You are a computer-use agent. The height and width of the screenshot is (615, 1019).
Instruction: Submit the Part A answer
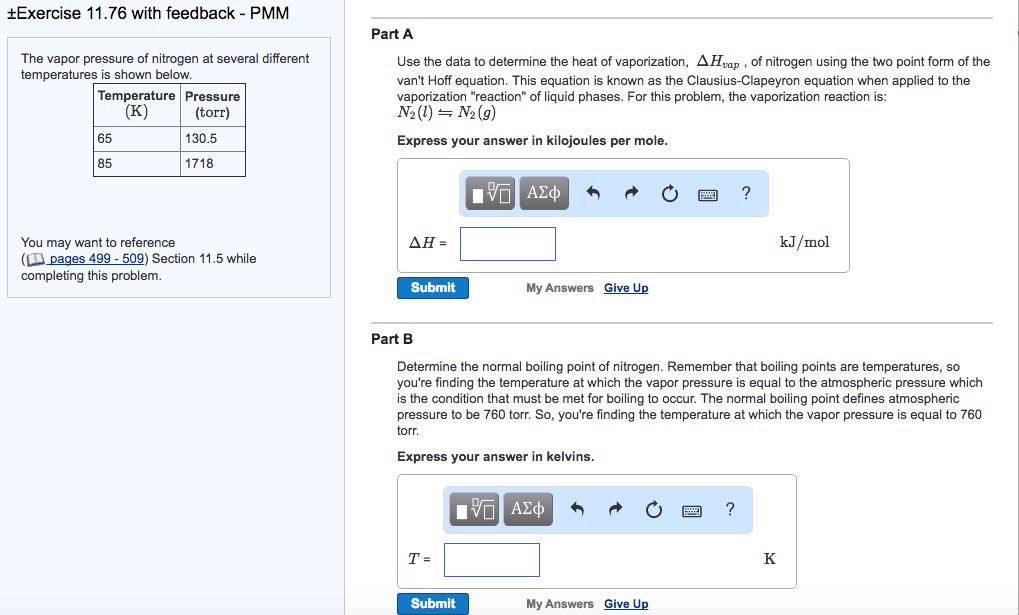(432, 288)
